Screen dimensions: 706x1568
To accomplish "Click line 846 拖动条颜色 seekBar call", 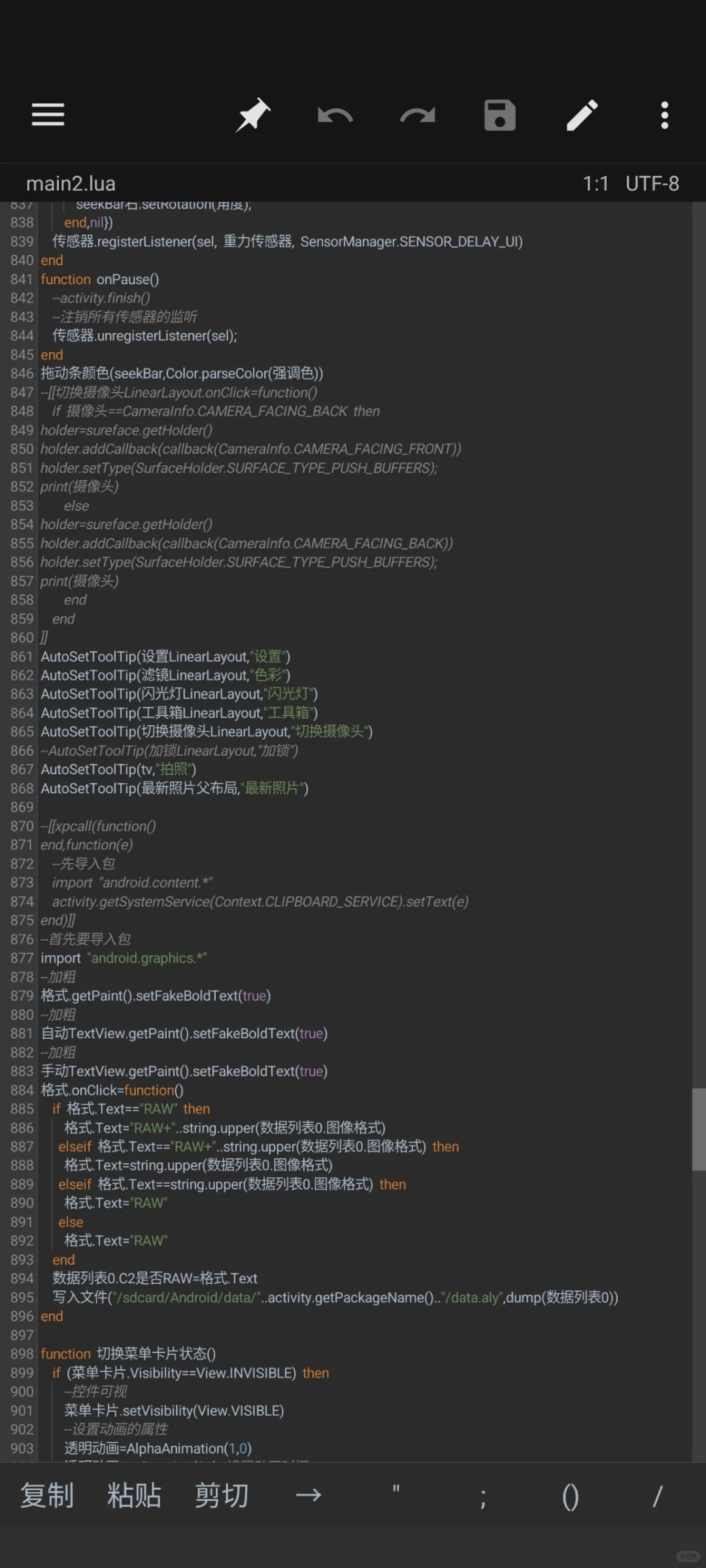I will (182, 374).
